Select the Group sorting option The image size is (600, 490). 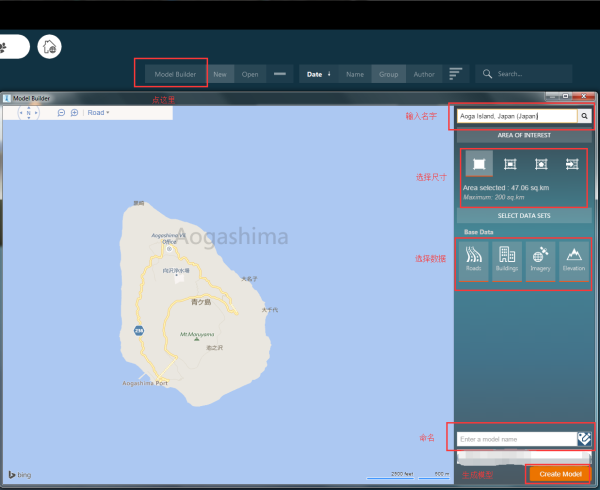[388, 74]
